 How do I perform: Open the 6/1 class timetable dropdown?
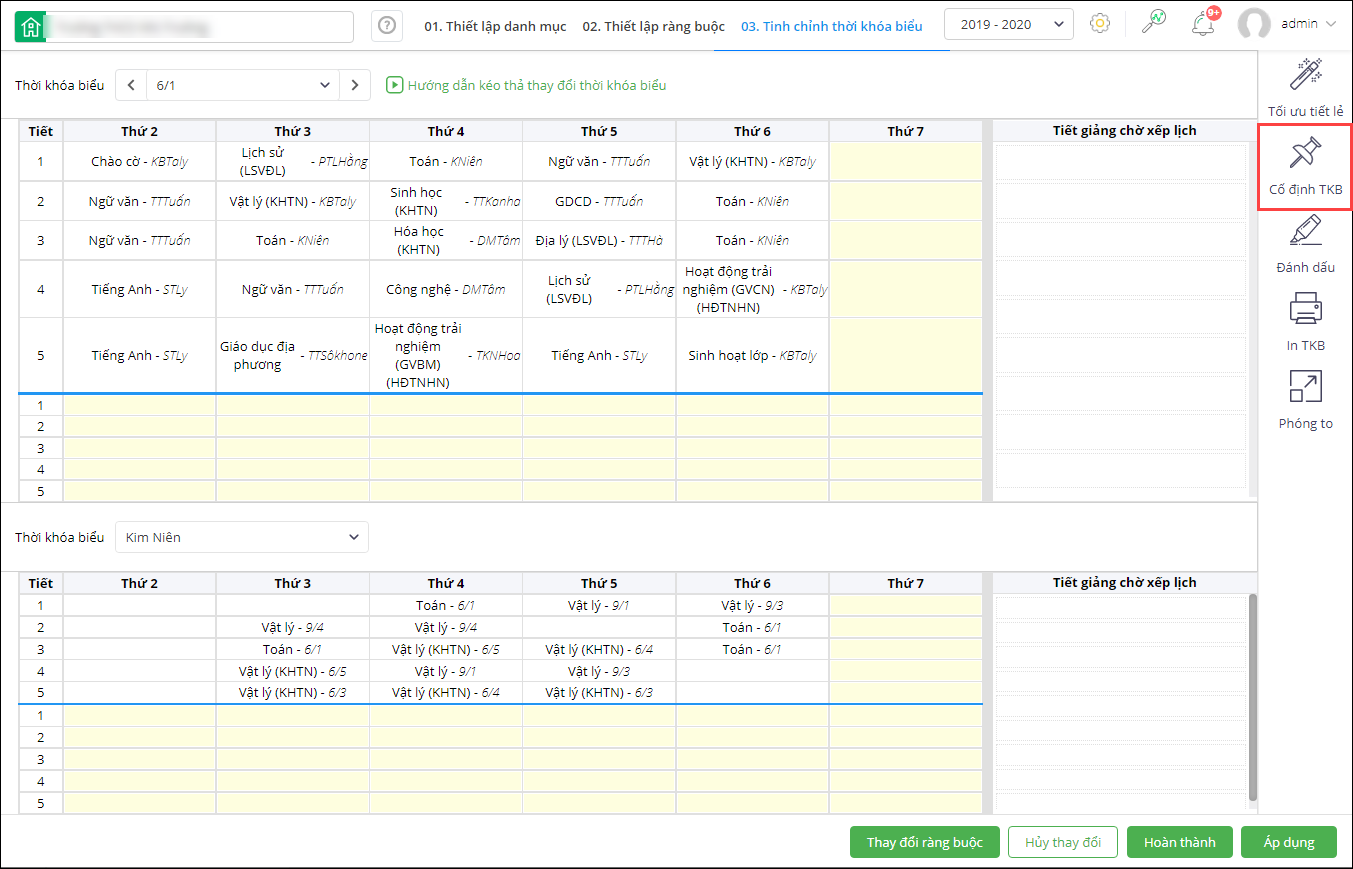click(242, 85)
